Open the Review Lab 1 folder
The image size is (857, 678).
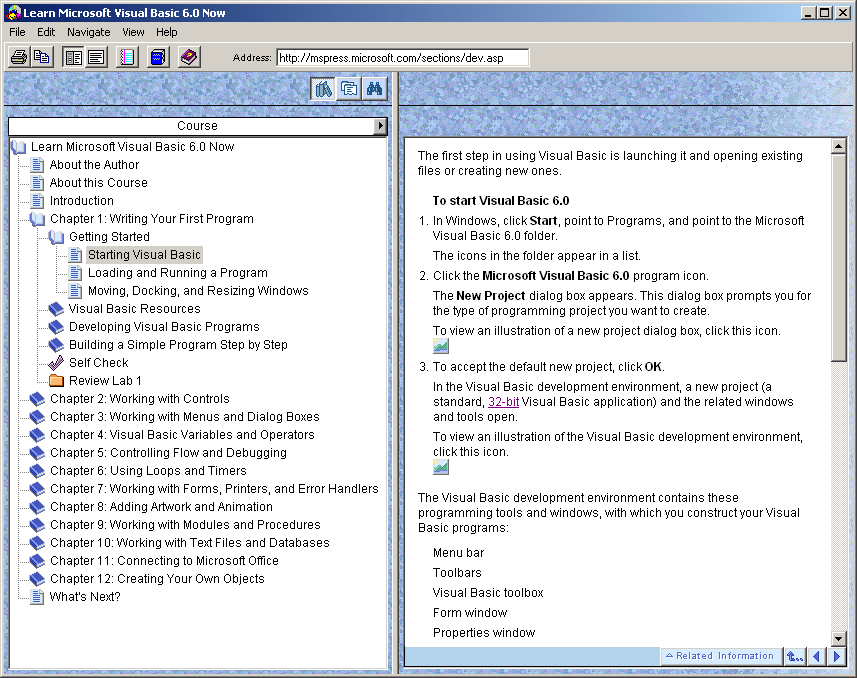[x=105, y=381]
